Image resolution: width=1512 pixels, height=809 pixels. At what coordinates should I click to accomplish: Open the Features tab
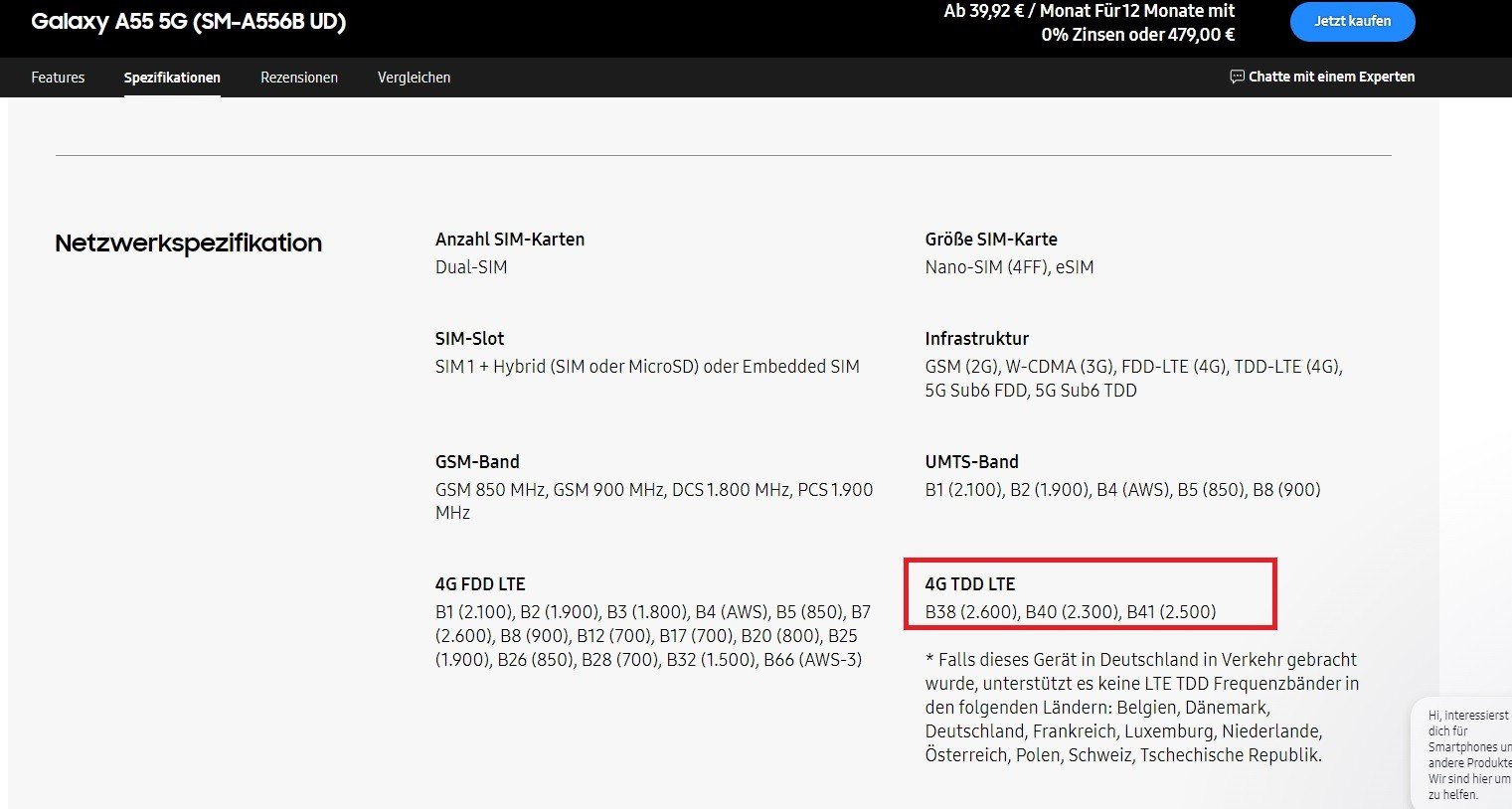click(58, 78)
